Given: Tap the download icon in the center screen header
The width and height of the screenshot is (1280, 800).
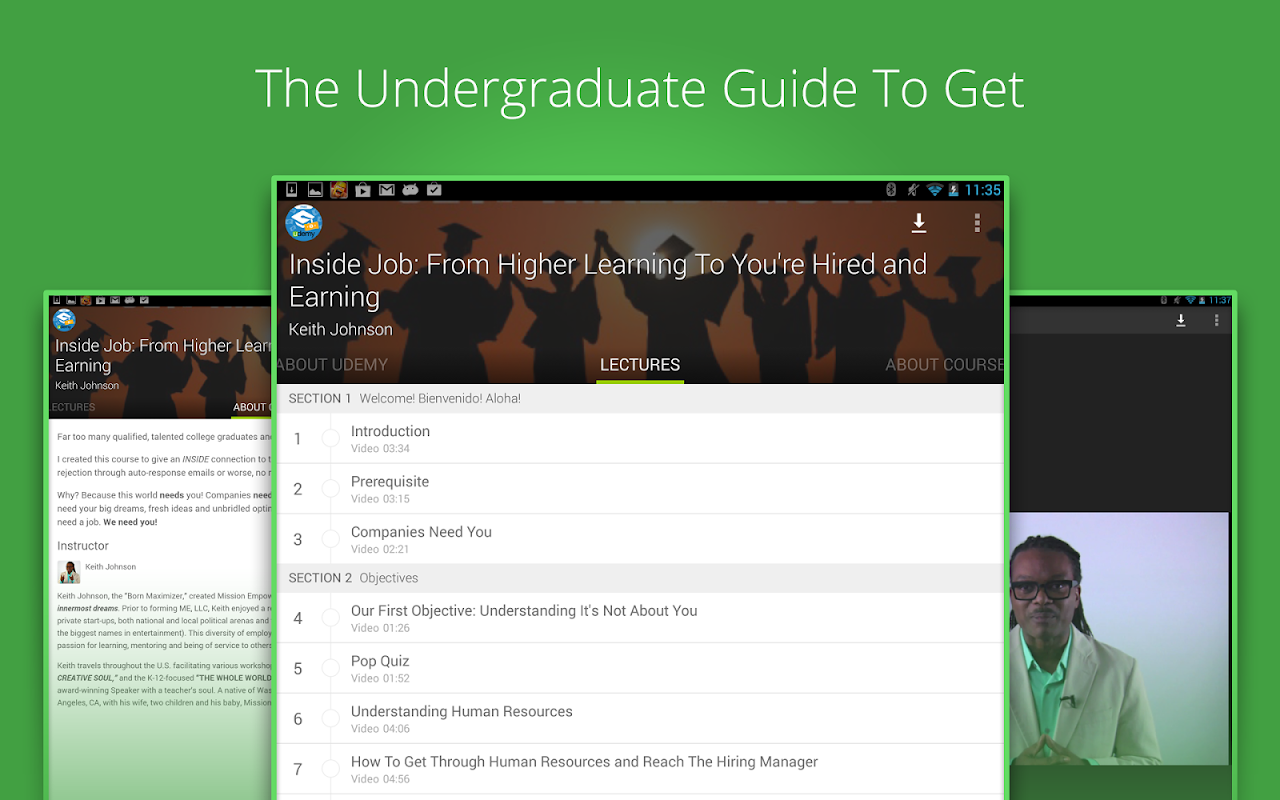Looking at the screenshot, I should [919, 224].
